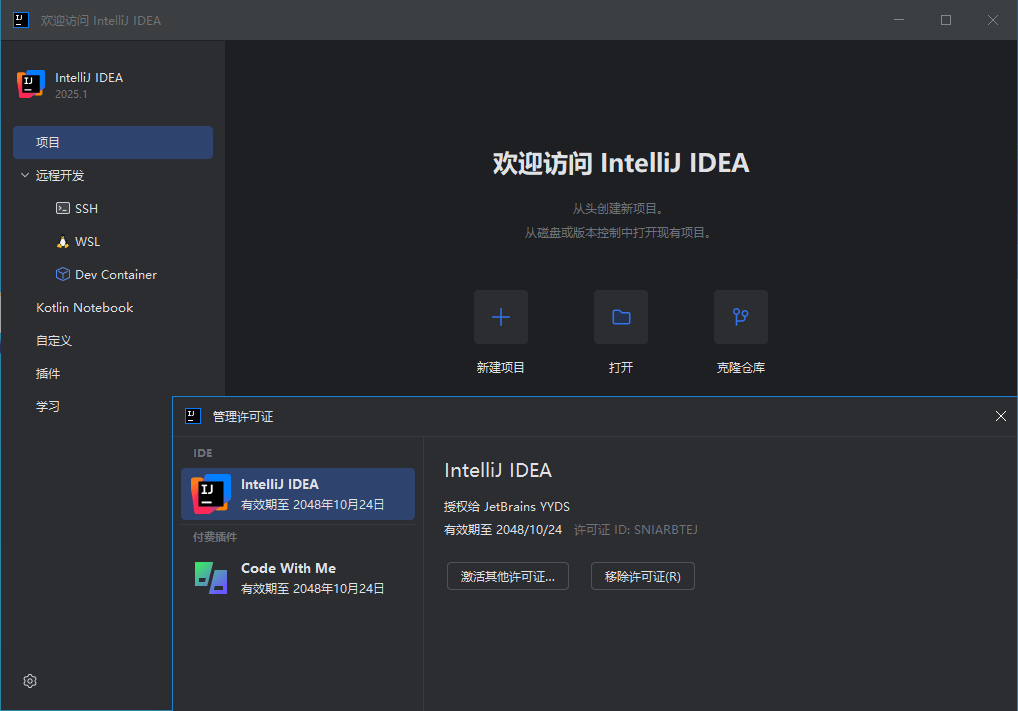Click 从磁盘或版本控制中打开现有项目。 text
This screenshot has height=711, width=1018.
(x=617, y=232)
